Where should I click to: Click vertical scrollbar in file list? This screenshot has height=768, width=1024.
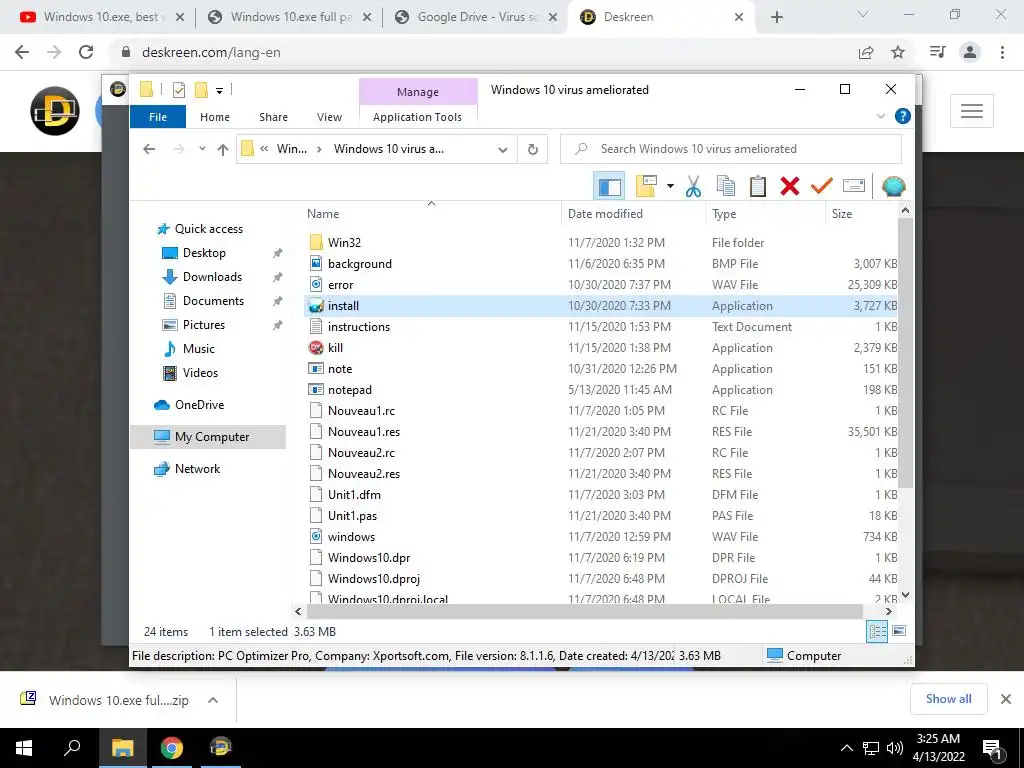coord(905,353)
